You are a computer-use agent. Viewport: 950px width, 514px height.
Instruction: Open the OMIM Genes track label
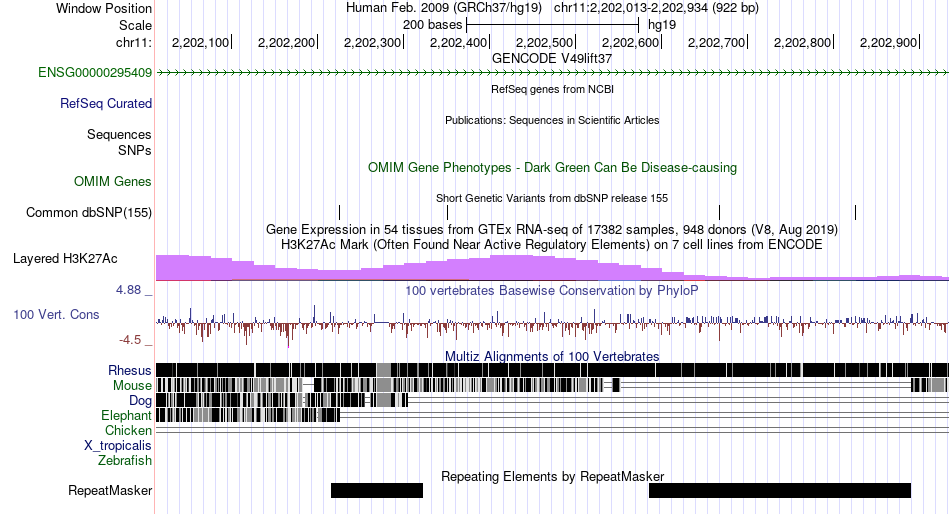click(x=113, y=182)
